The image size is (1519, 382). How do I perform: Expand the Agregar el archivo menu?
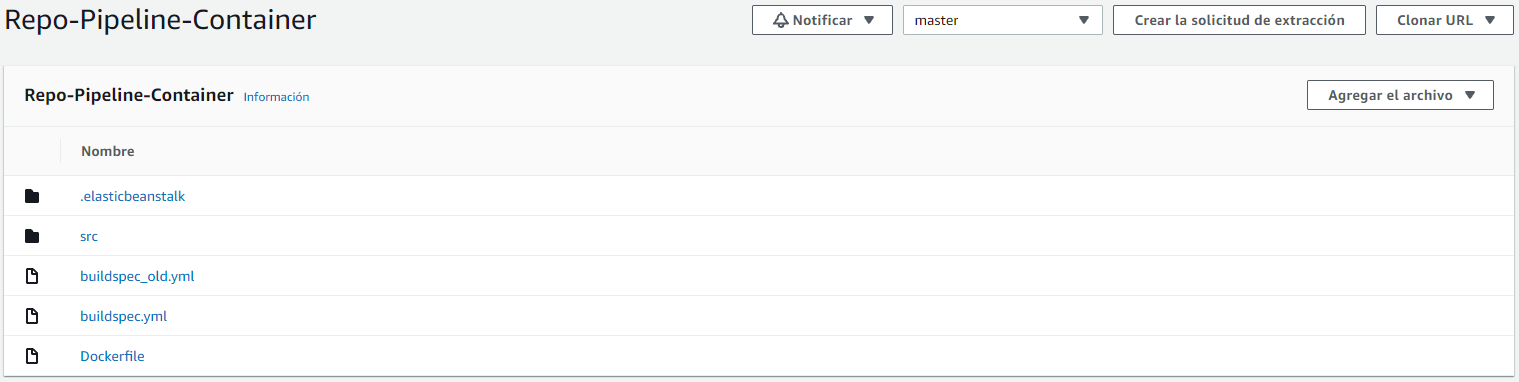[1400, 95]
